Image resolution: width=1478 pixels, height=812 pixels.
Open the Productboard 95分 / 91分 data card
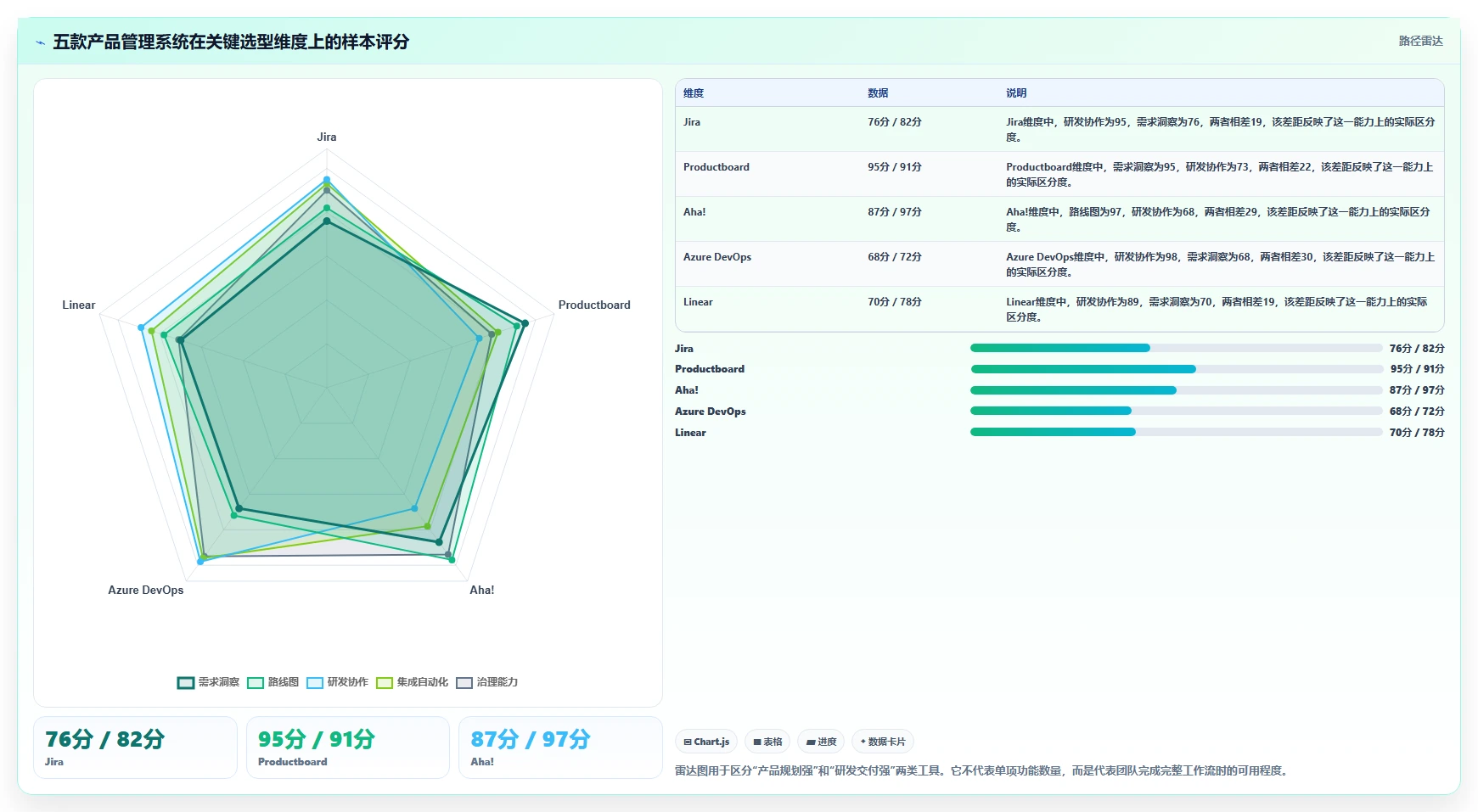[347, 748]
